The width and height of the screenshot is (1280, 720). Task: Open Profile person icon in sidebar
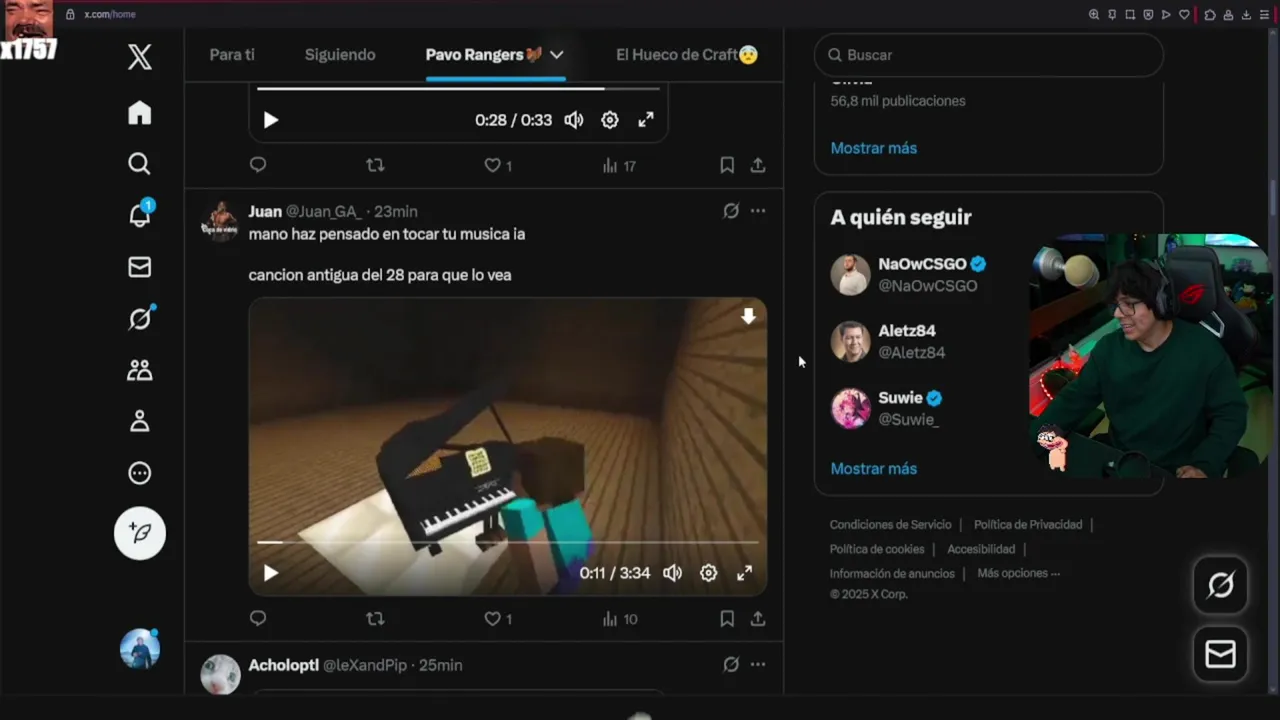pyautogui.click(x=140, y=421)
